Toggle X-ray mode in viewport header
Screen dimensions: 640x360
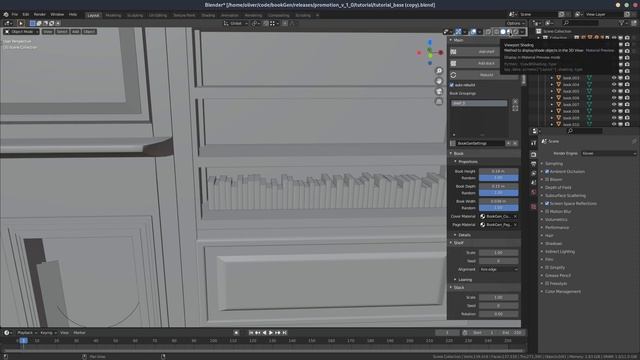pos(488,31)
